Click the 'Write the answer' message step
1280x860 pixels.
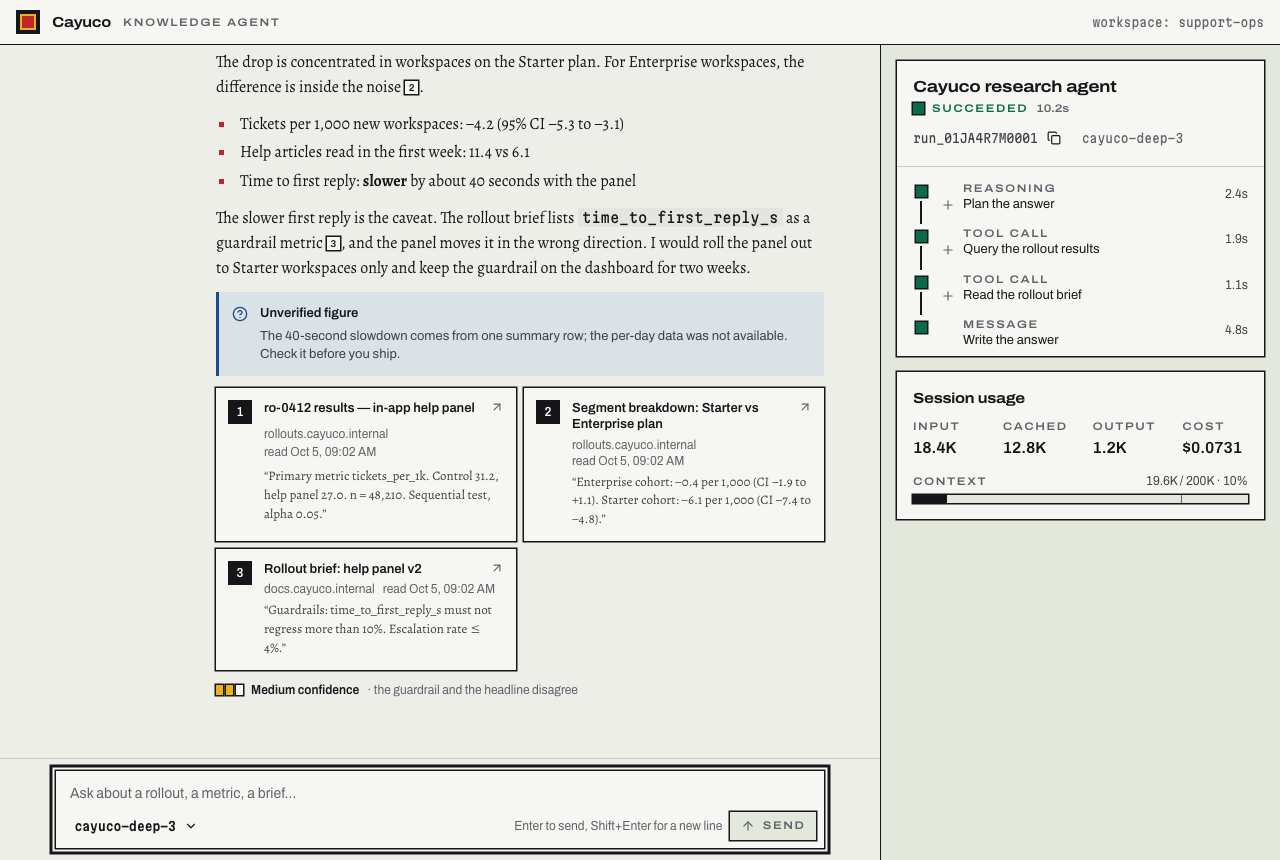(1080, 332)
